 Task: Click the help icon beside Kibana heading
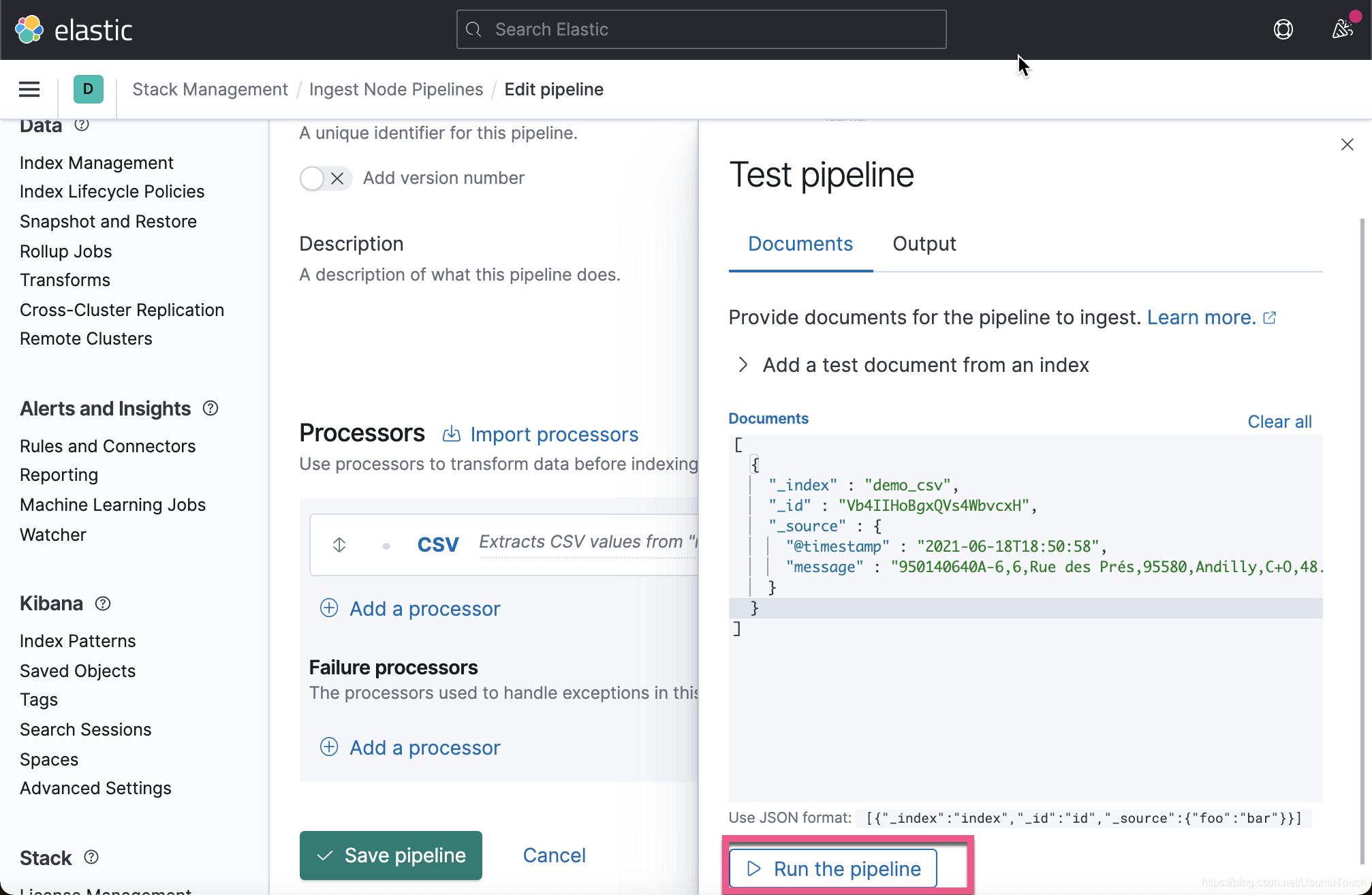click(x=103, y=603)
